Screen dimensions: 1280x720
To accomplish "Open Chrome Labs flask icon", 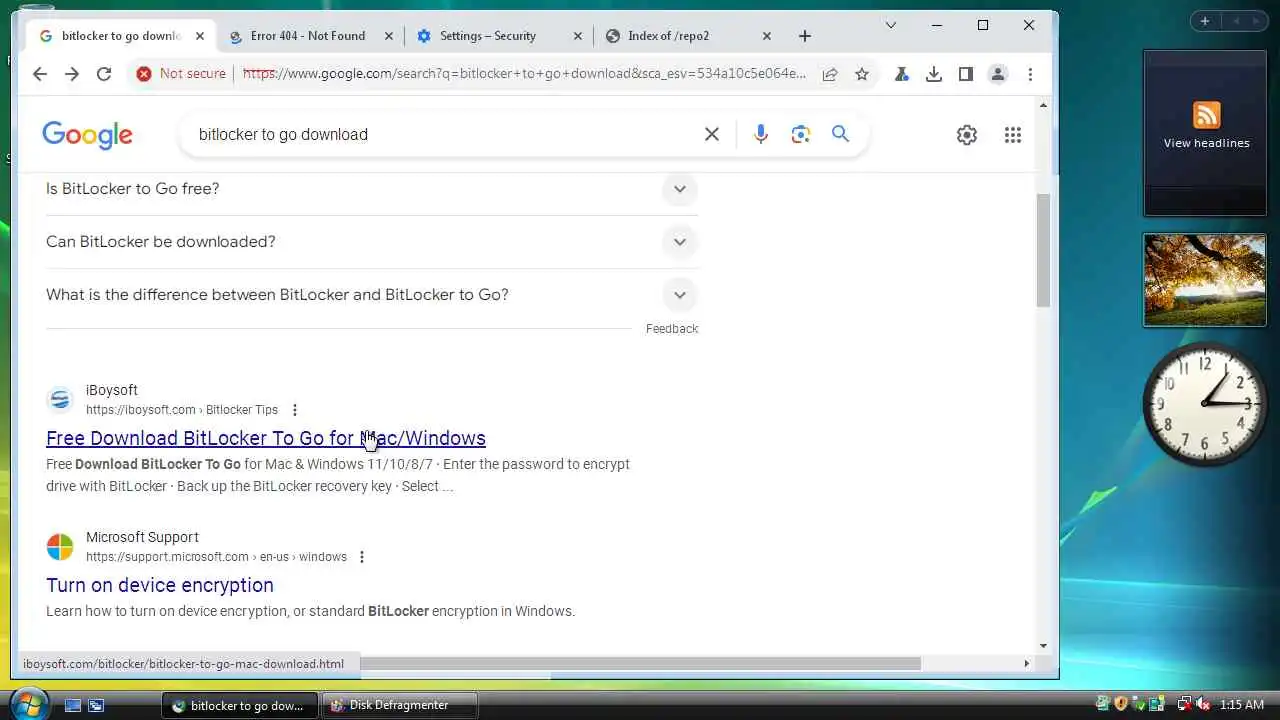I will [902, 74].
